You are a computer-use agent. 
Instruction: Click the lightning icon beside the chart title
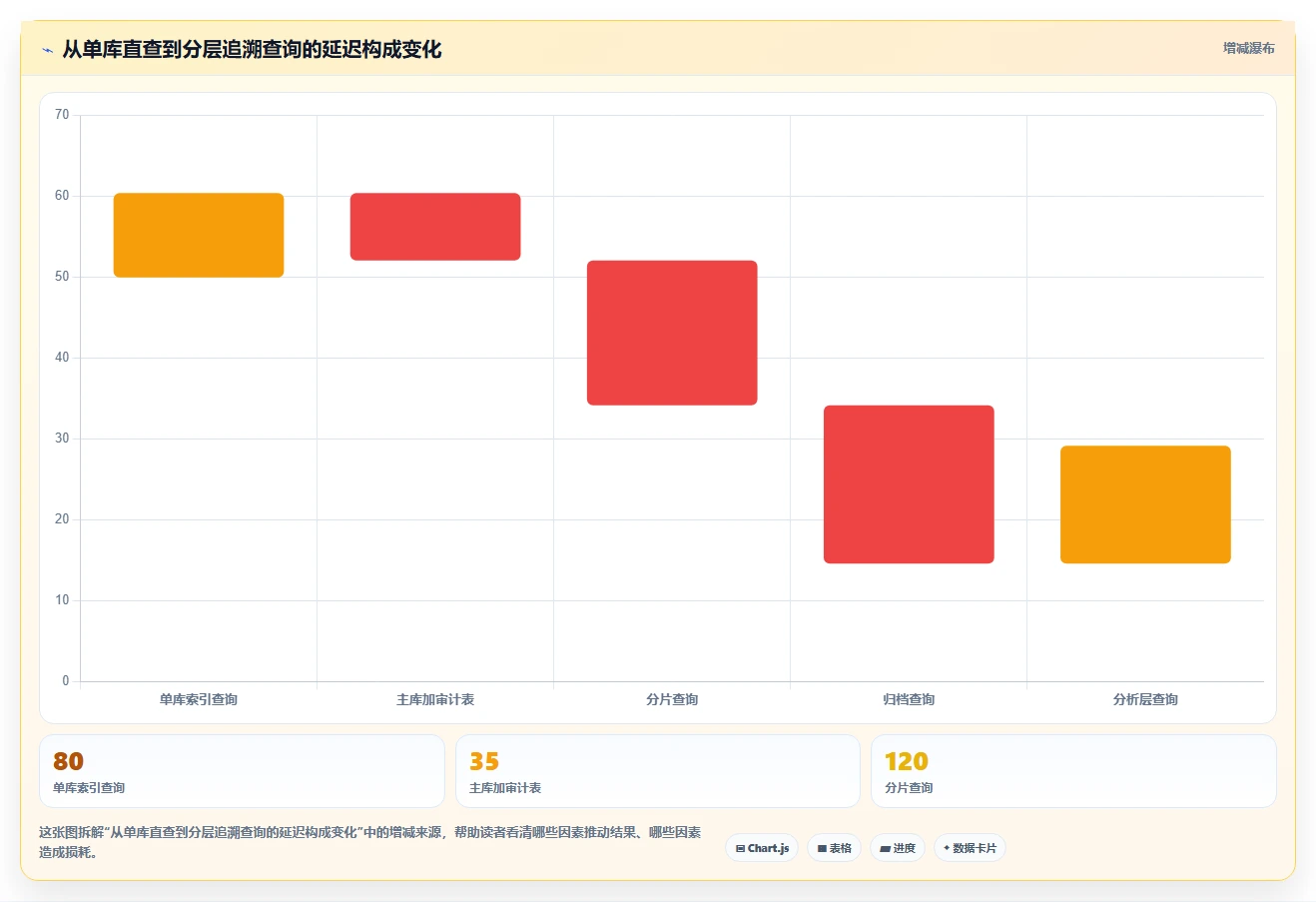[47, 50]
